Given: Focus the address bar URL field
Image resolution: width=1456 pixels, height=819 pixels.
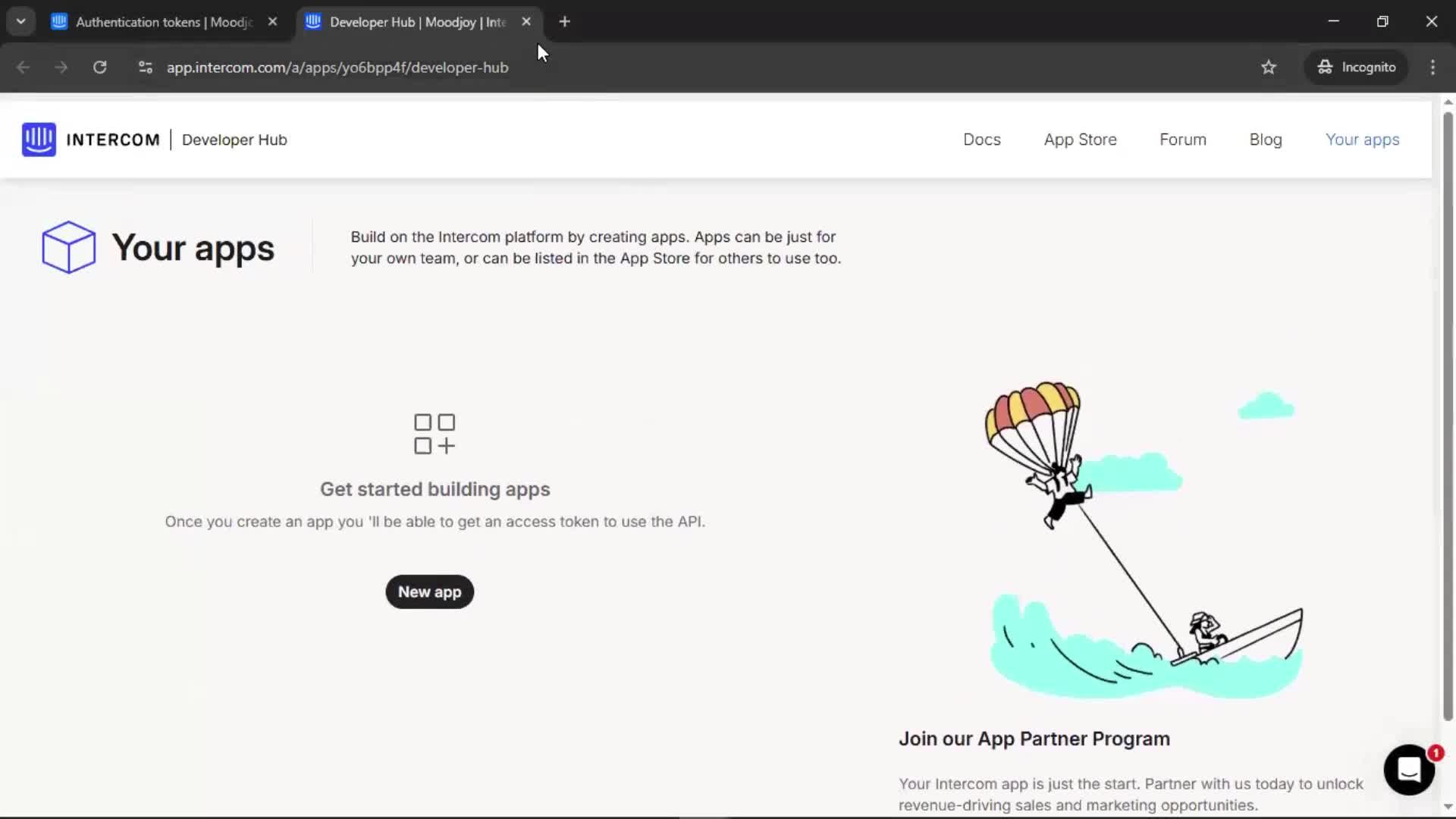Looking at the screenshot, I should coord(337,67).
